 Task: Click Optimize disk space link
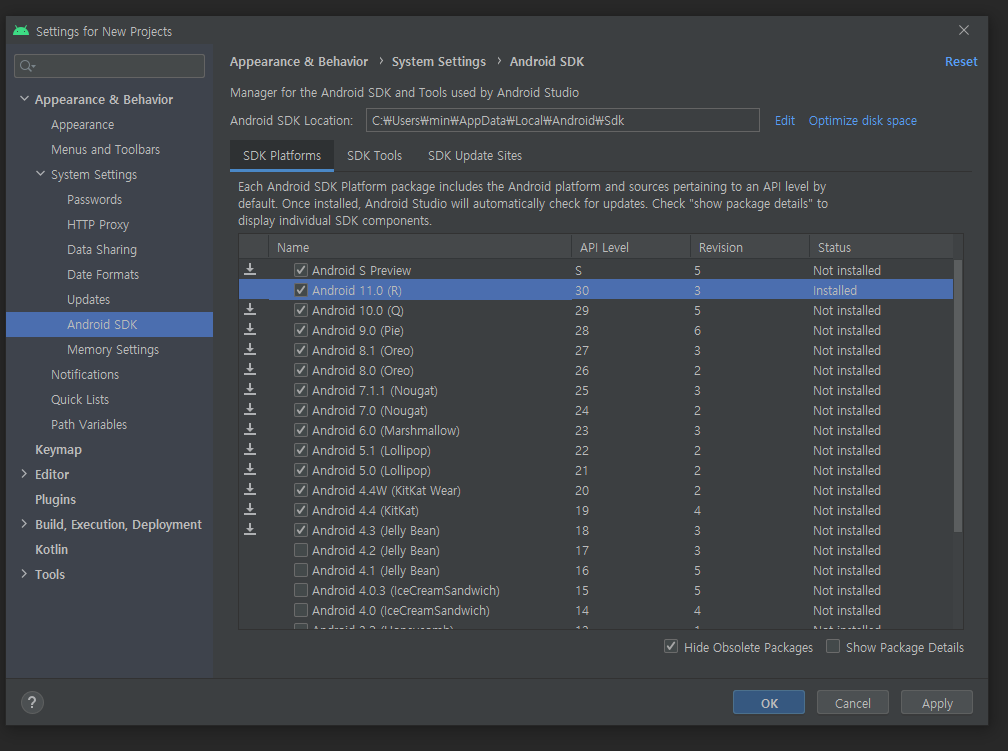[863, 120]
